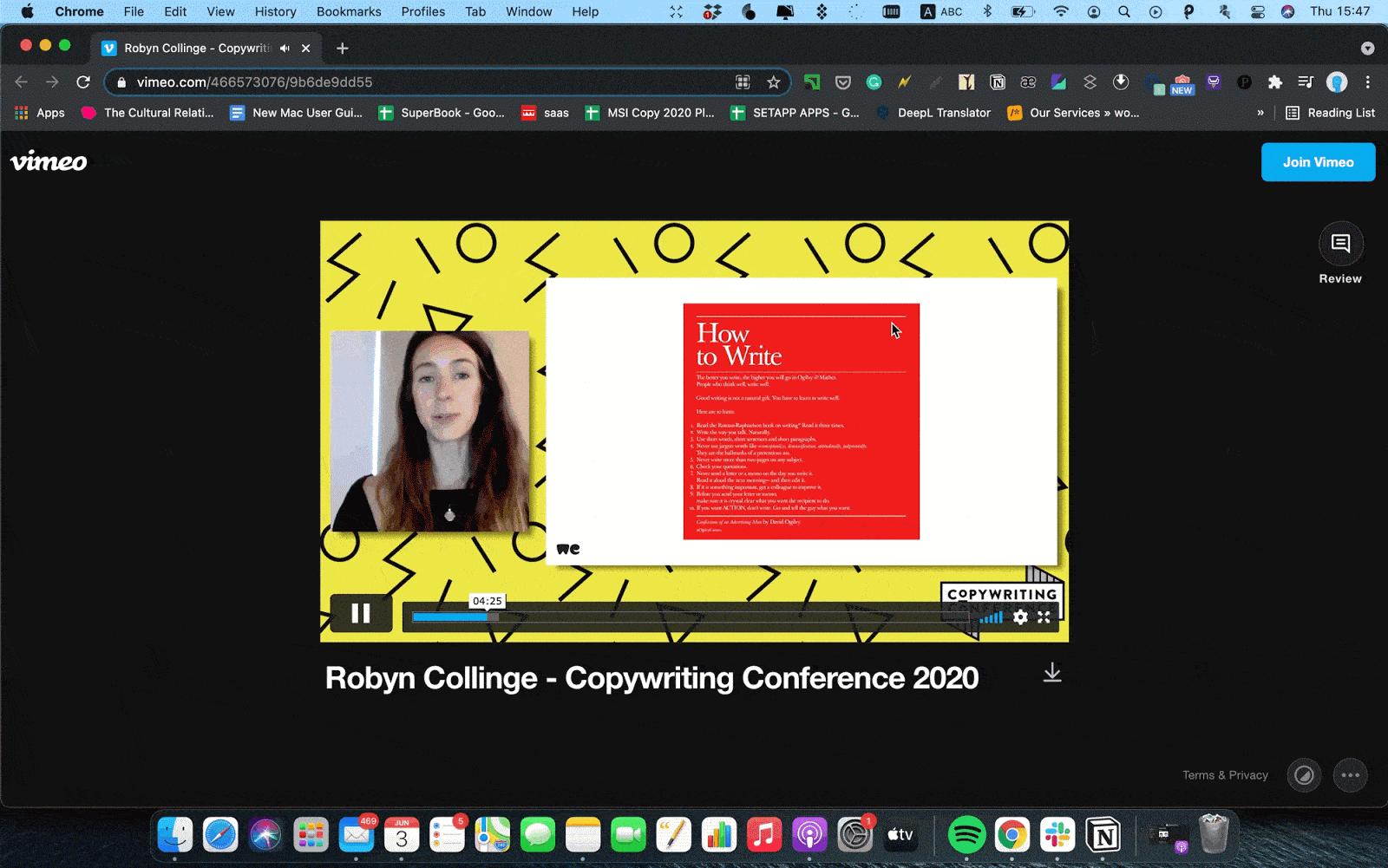The image size is (1388, 868).
Task: Open Terms & Privacy link
Action: click(1224, 775)
